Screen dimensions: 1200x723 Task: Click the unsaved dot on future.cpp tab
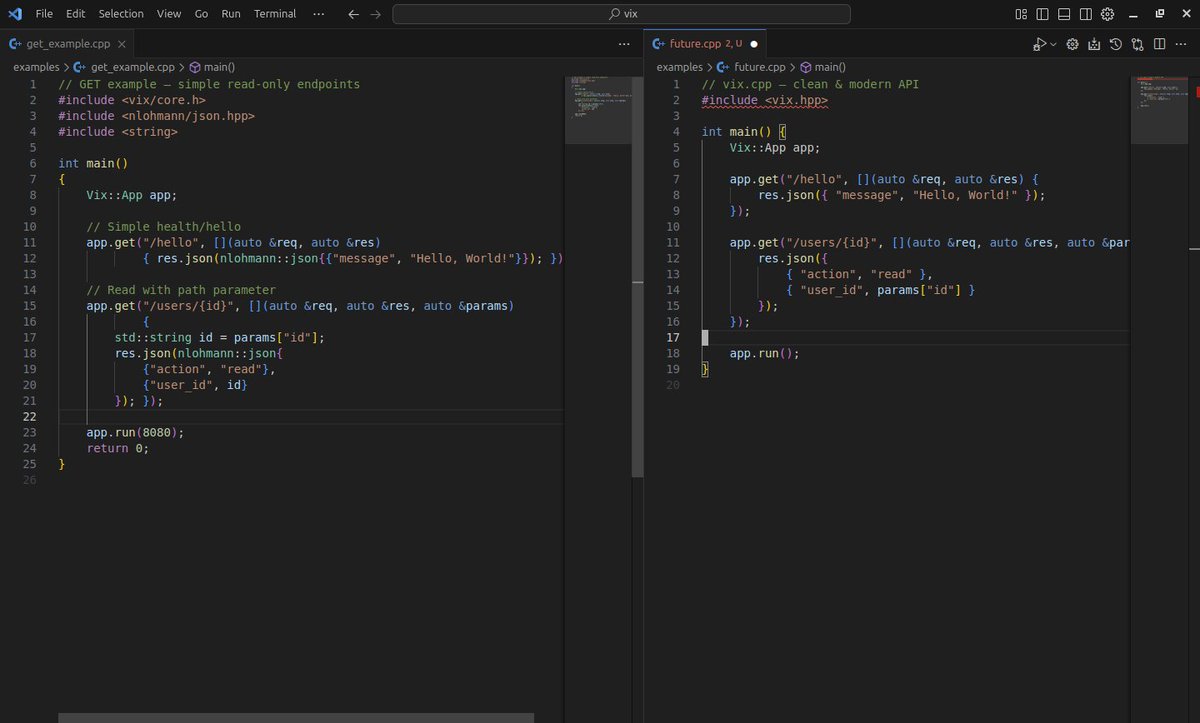click(753, 44)
